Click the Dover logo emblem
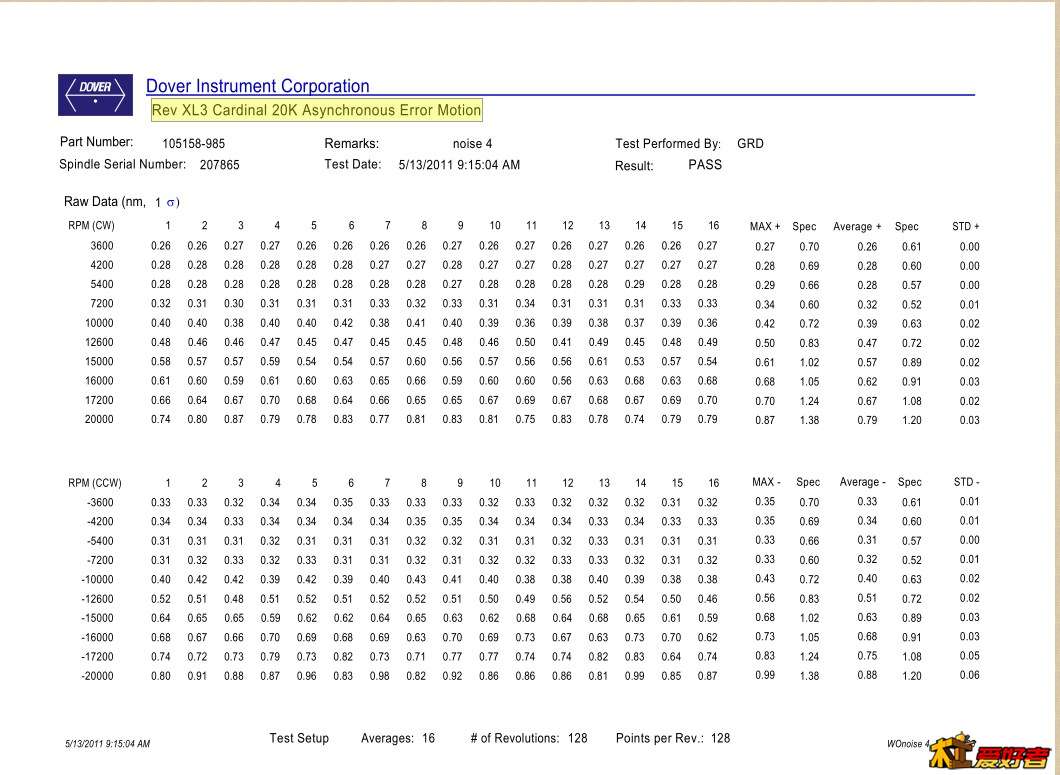 point(95,95)
